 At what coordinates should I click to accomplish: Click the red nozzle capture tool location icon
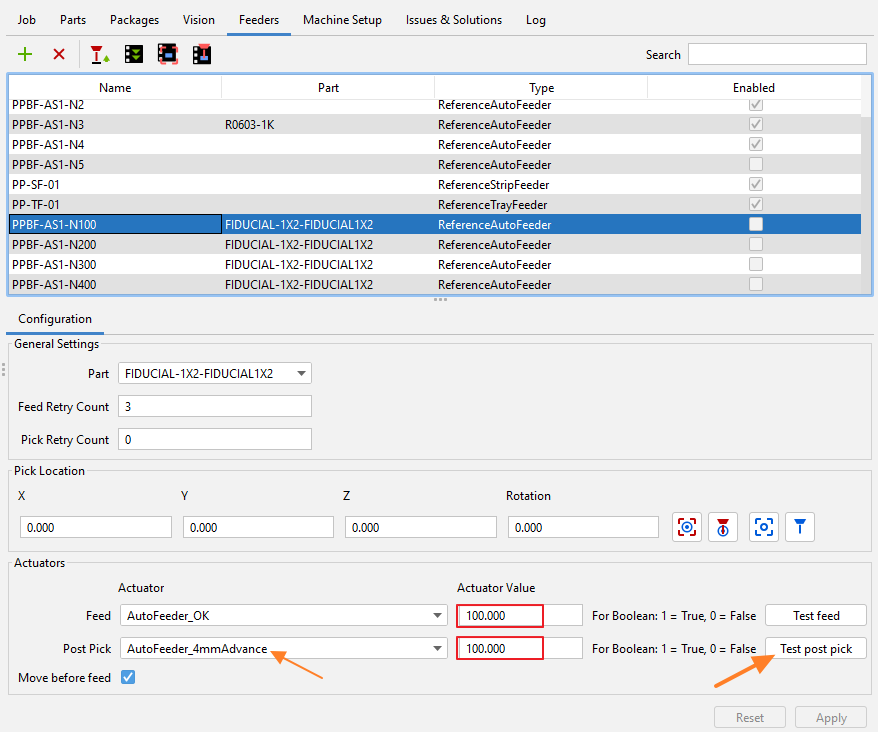pyautogui.click(x=722, y=527)
